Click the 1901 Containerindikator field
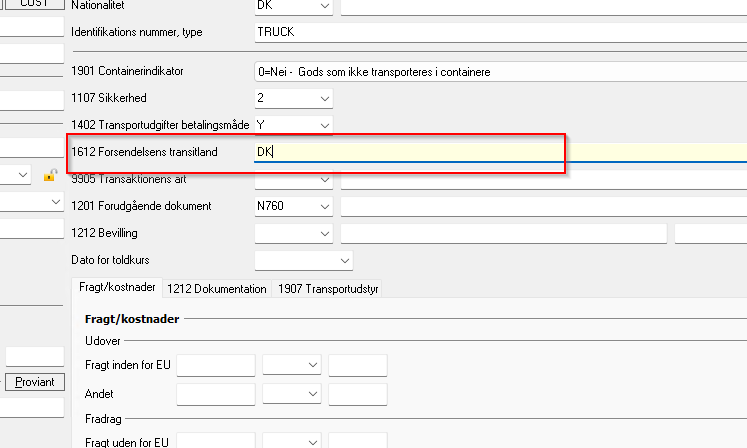747x448 pixels. point(500,72)
